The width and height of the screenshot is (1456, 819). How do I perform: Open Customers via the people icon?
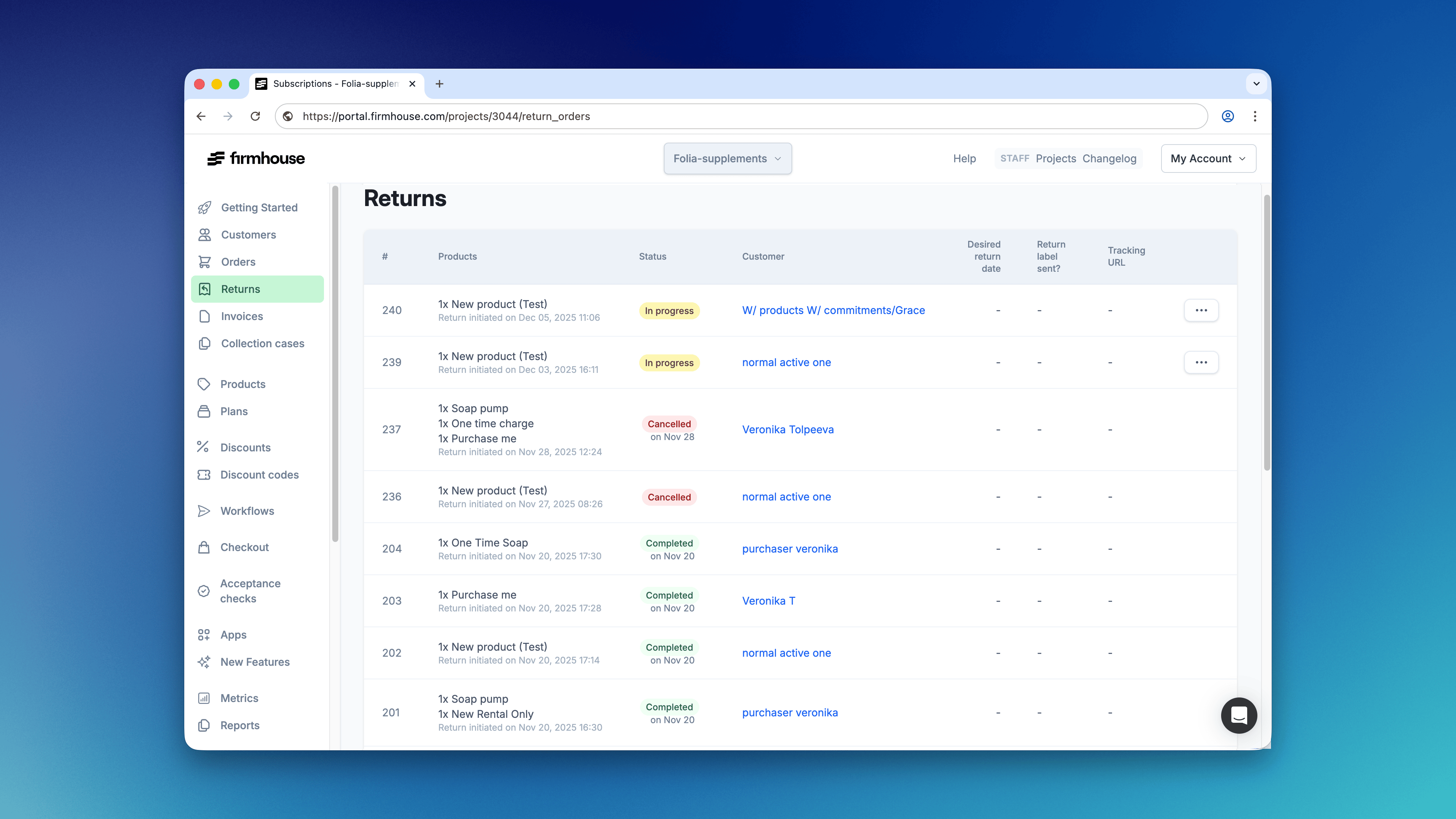click(205, 234)
